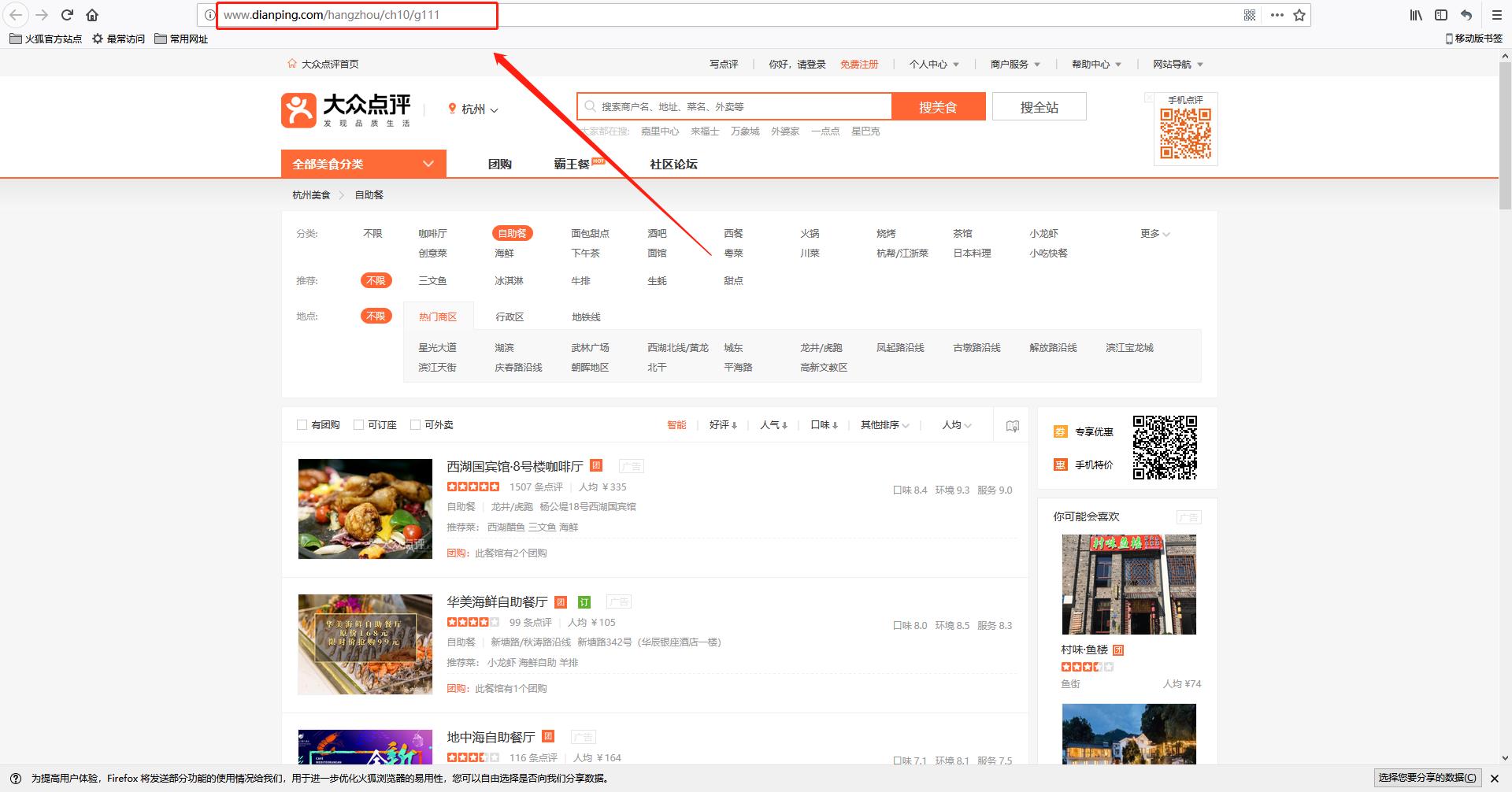Click 团 badge beside 村味·鱼楼
This screenshot has width=1512, height=792.
1118,650
